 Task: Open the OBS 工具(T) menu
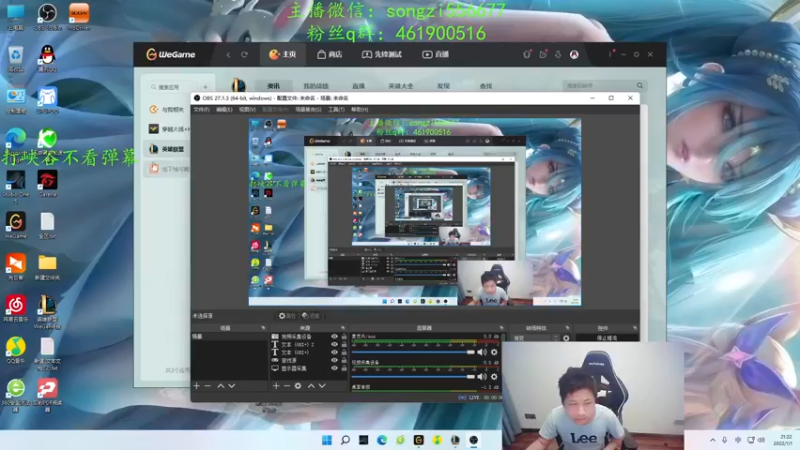tap(336, 110)
